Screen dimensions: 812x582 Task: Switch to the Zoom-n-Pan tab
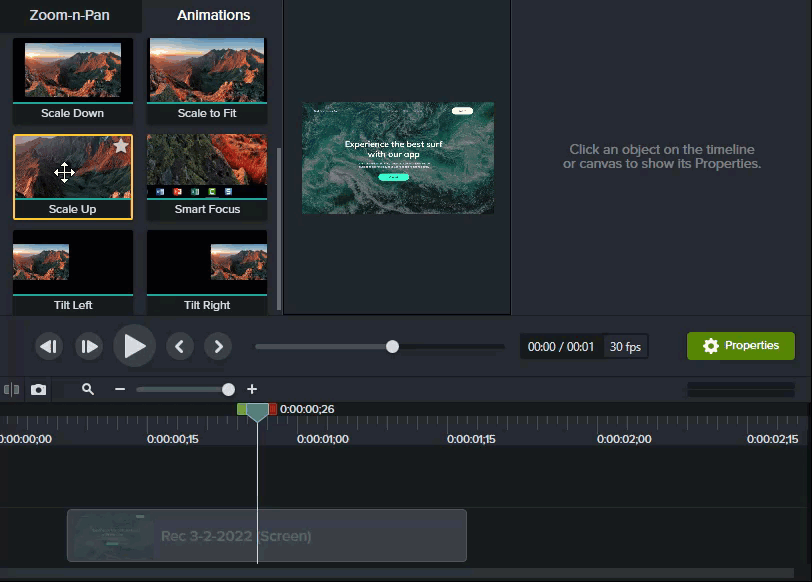click(x=70, y=15)
